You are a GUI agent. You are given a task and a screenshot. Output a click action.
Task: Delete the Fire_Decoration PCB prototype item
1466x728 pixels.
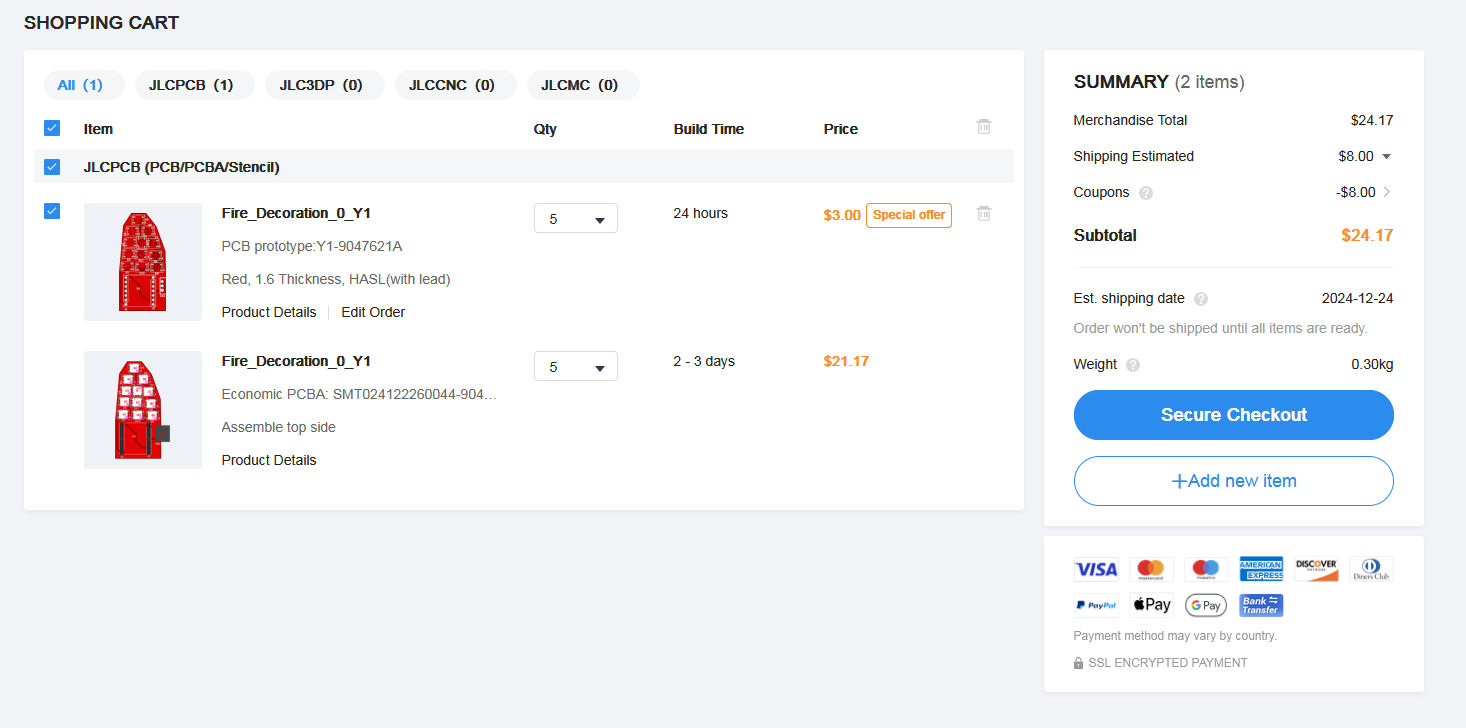point(984,213)
